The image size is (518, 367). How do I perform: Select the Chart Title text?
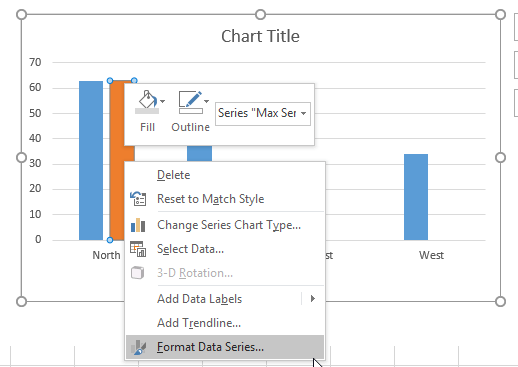(260, 36)
